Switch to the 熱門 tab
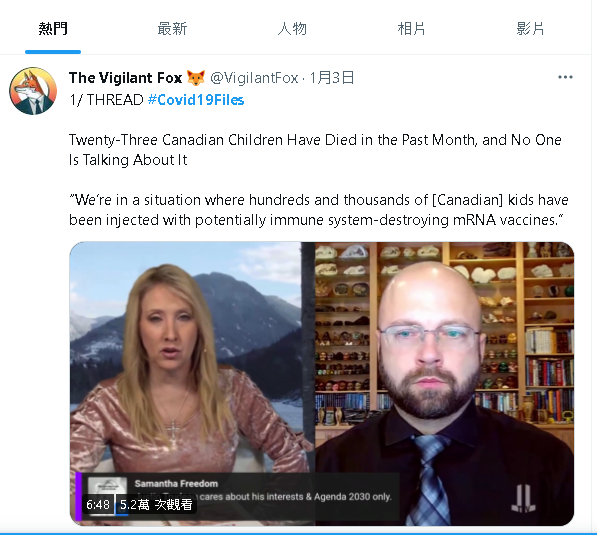Screen dimensions: 611x560 coord(53,28)
